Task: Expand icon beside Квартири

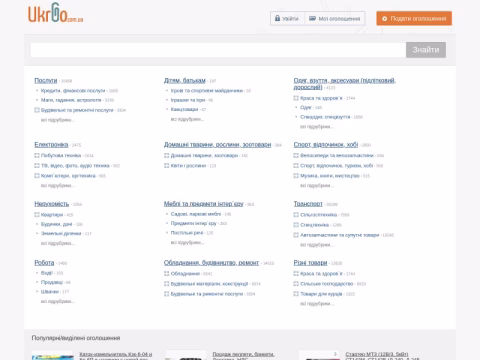Action: 37,215
